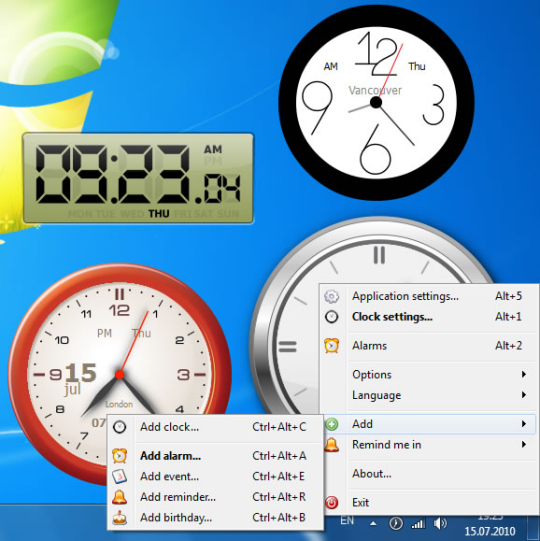
Task: Click the Language menu label
Action: [x=376, y=395]
